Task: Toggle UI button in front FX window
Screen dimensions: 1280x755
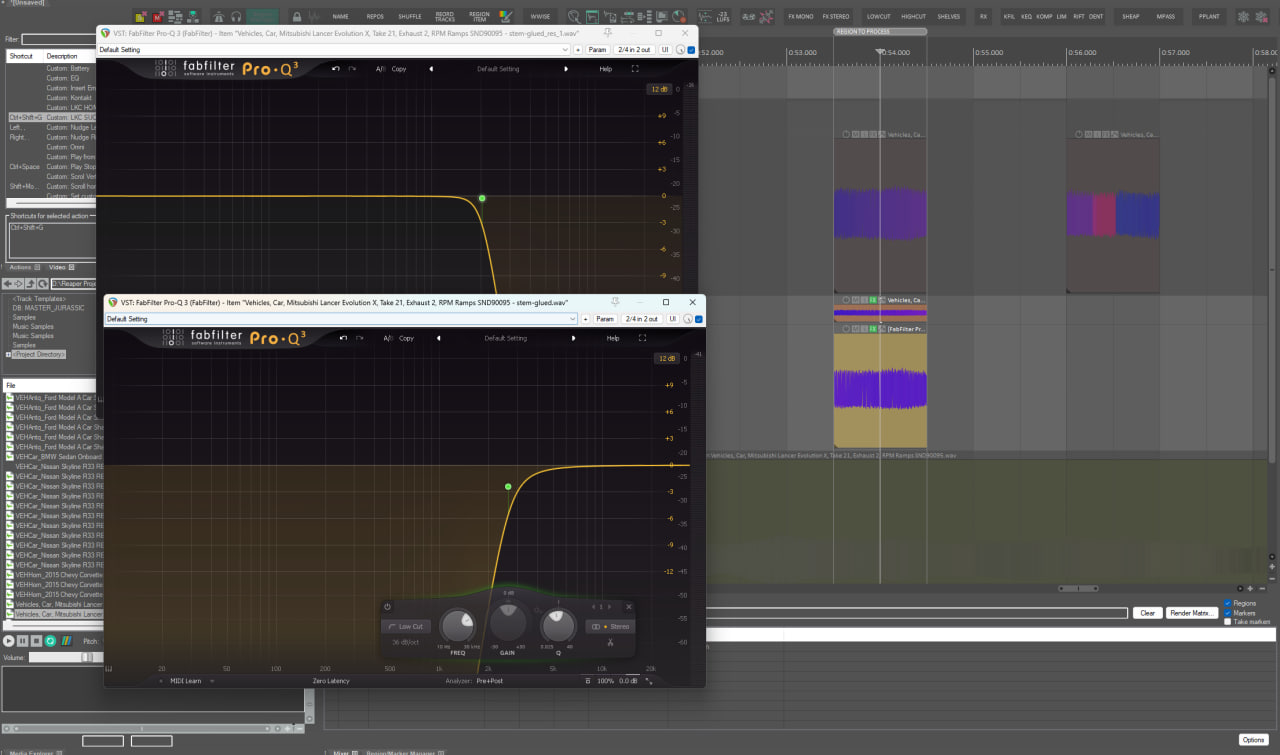Action: pyautogui.click(x=673, y=319)
